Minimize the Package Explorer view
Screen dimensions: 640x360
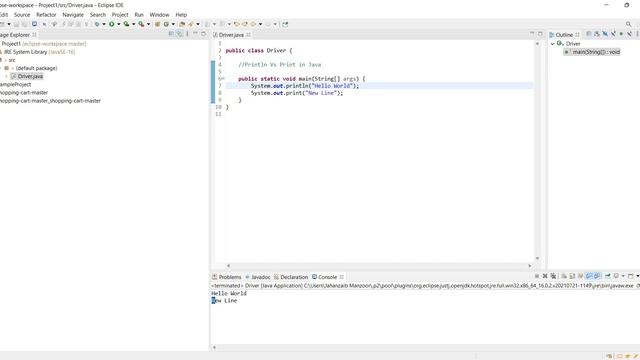[195, 34]
